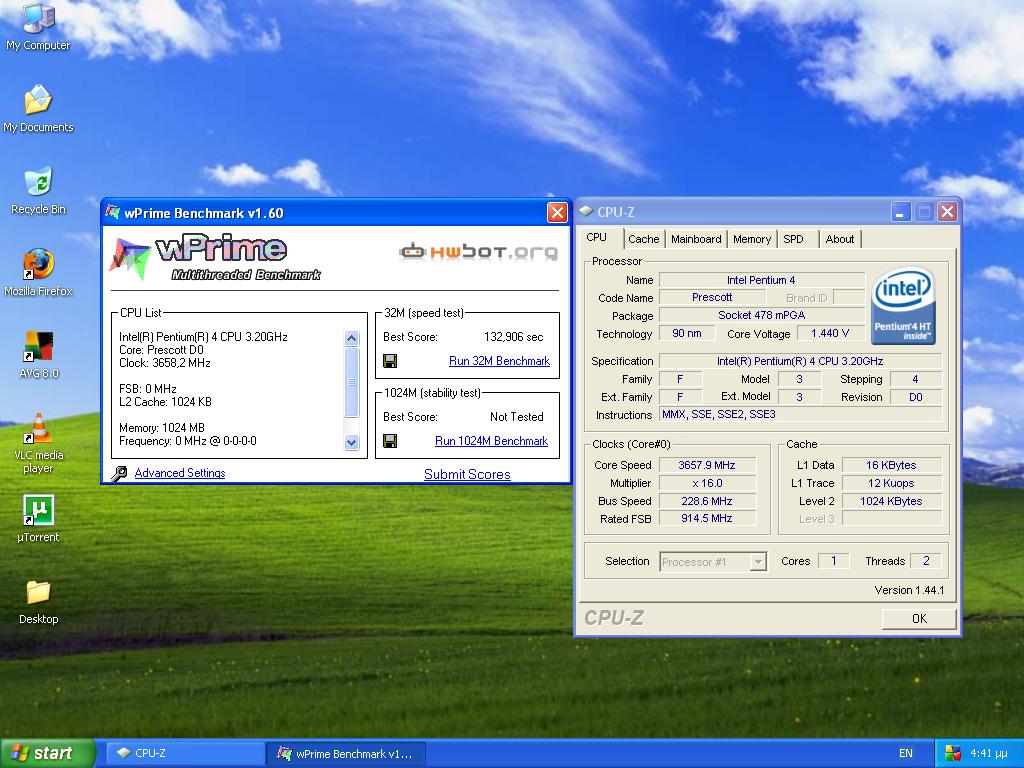Select the Desktop folder icon
1024x768 pixels.
38,601
